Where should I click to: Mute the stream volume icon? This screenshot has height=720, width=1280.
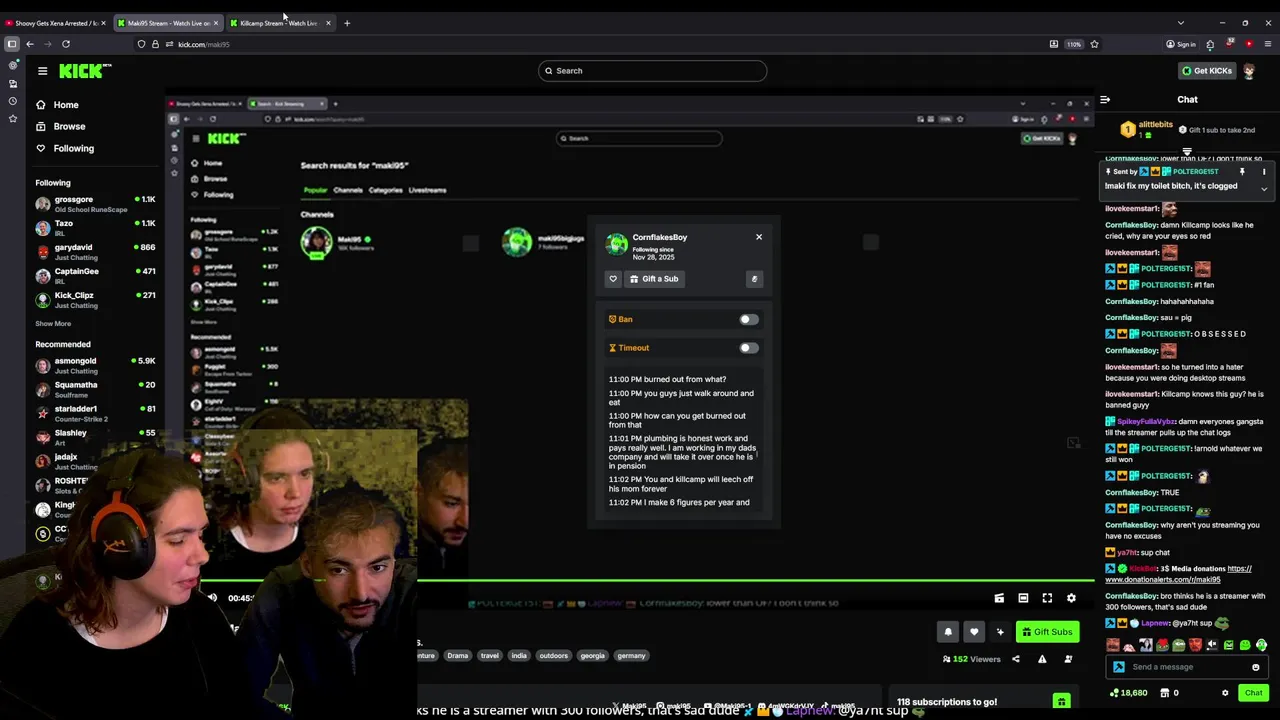pyautogui.click(x=212, y=598)
